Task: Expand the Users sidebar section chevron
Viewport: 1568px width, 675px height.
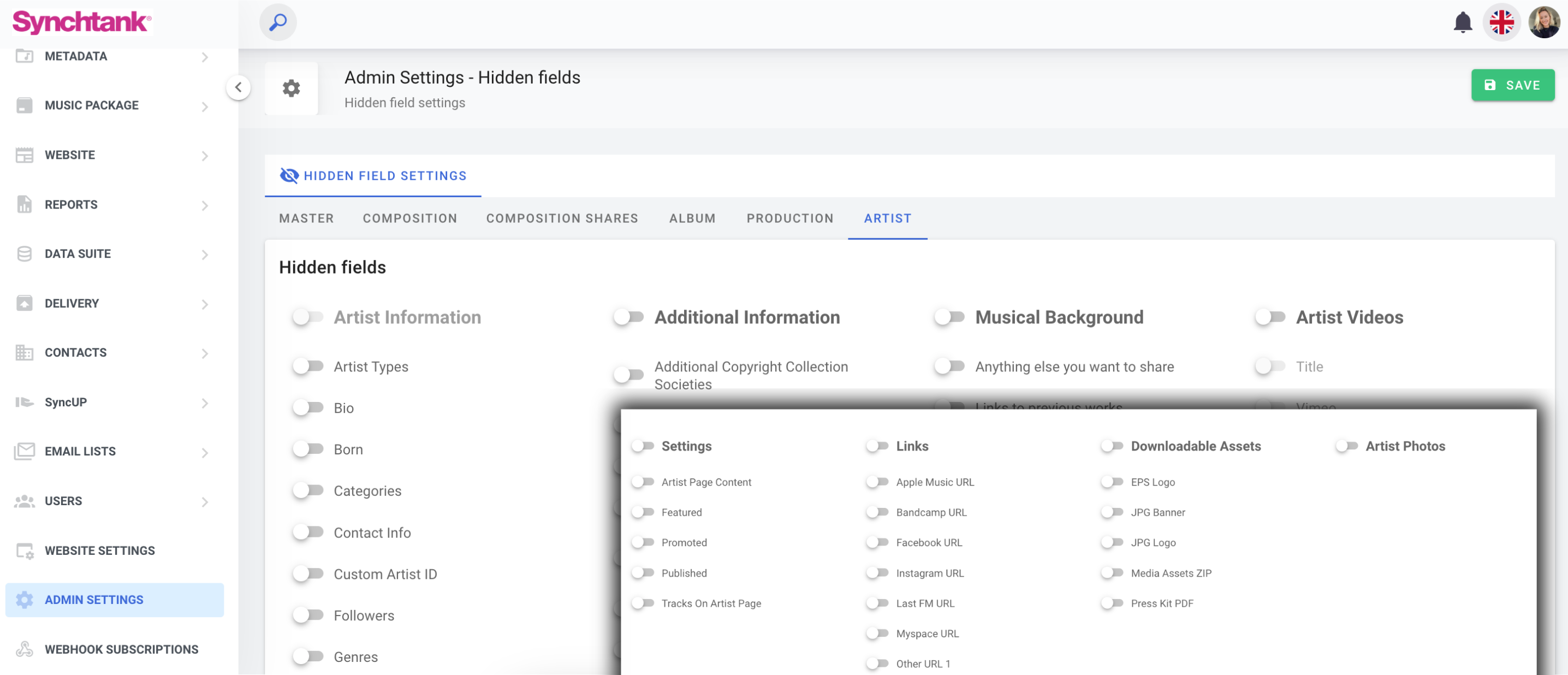Action: (205, 501)
